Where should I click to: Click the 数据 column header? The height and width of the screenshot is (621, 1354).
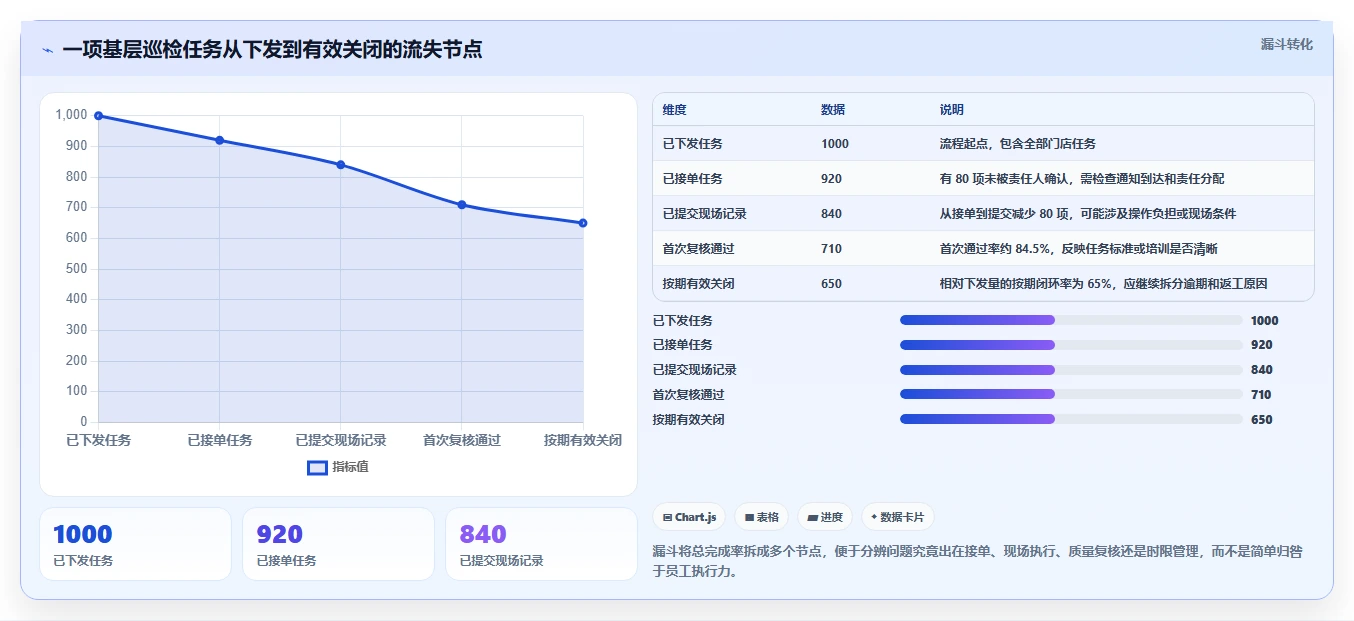pyautogui.click(x=833, y=110)
